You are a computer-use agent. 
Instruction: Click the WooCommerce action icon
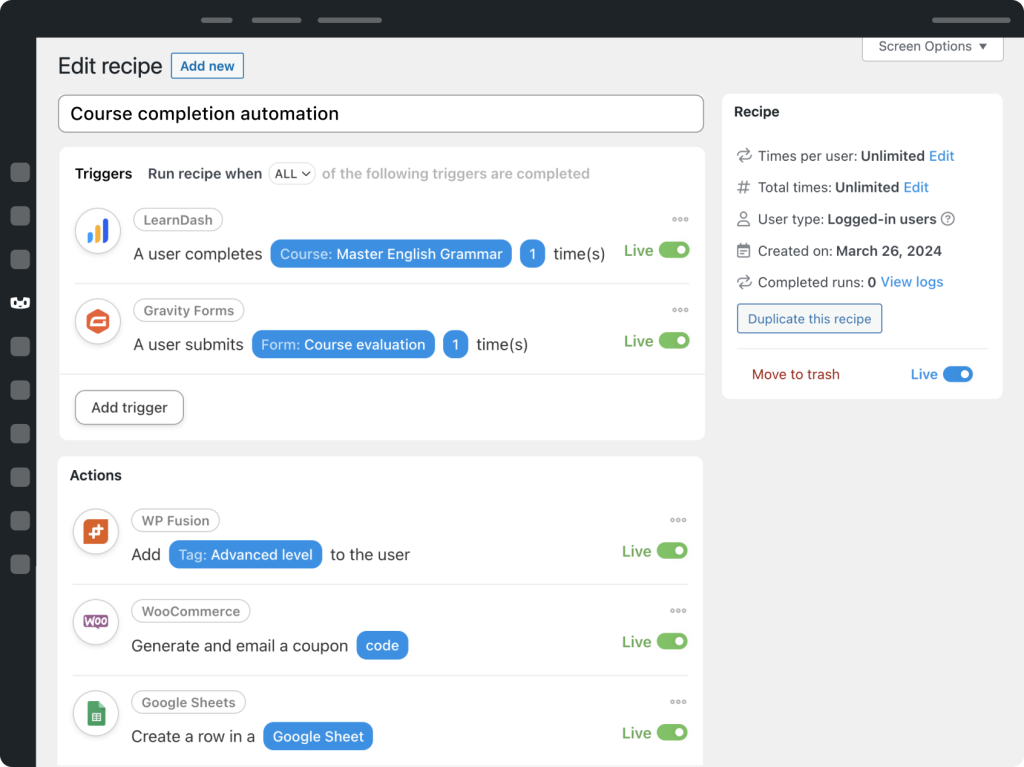point(95,622)
